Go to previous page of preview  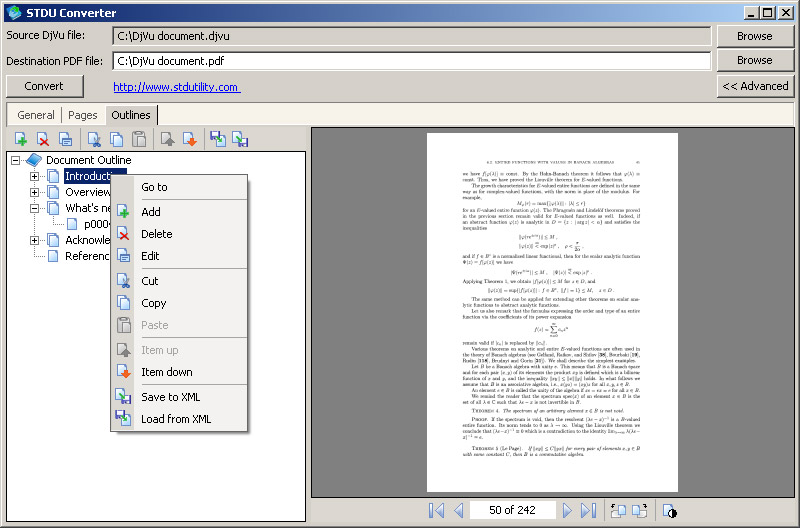(x=459, y=510)
